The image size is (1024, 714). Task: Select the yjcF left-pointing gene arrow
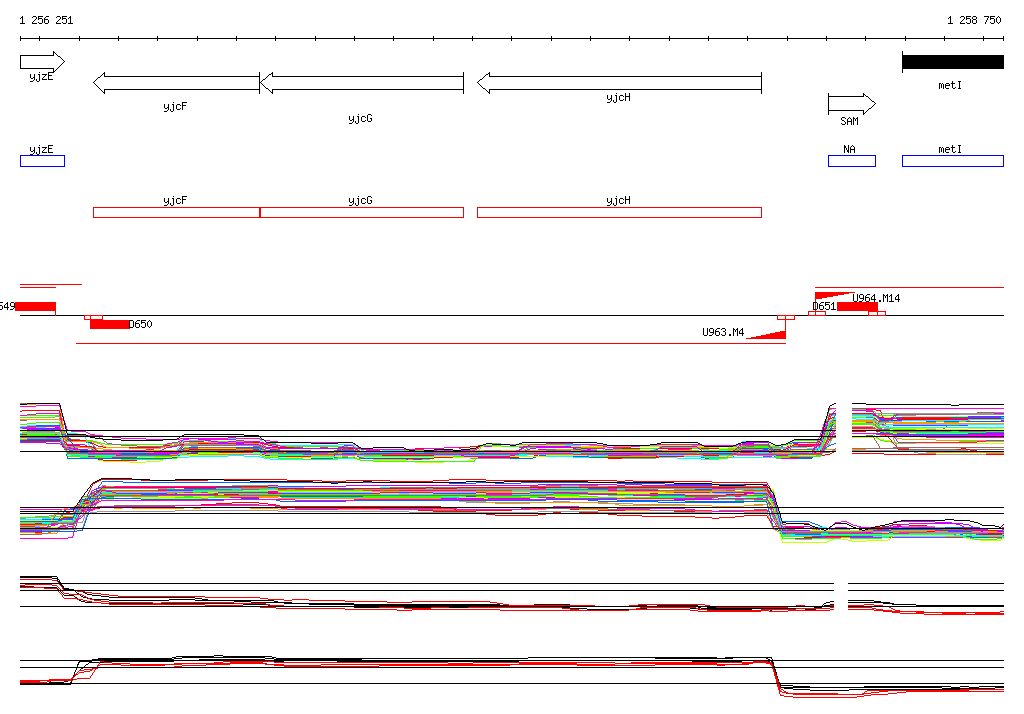click(176, 83)
